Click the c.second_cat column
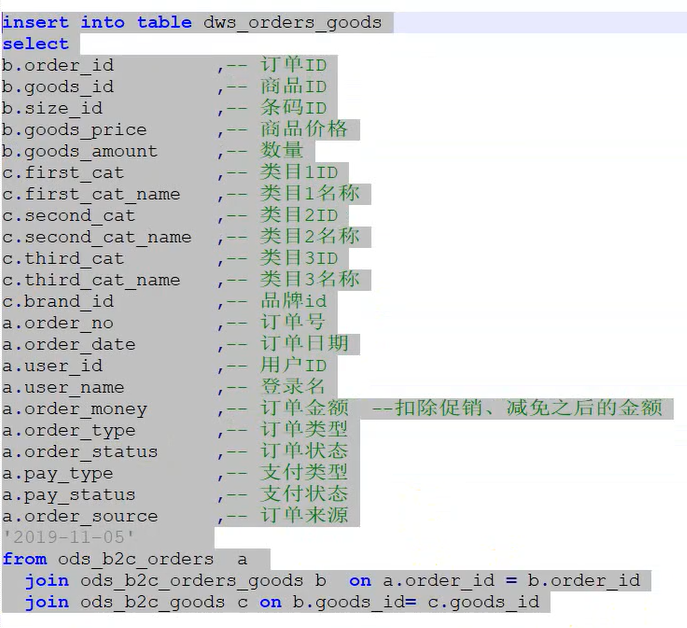Viewport: 687px width, 628px height. (69, 216)
